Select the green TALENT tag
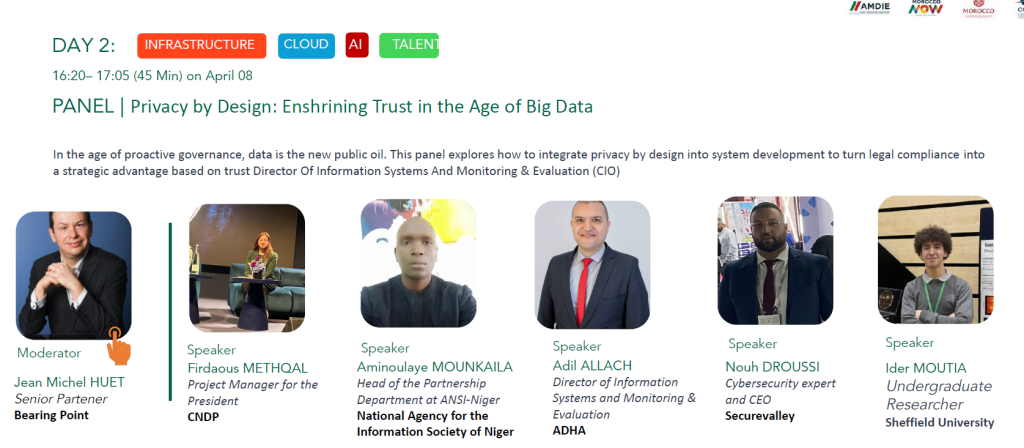 click(410, 45)
